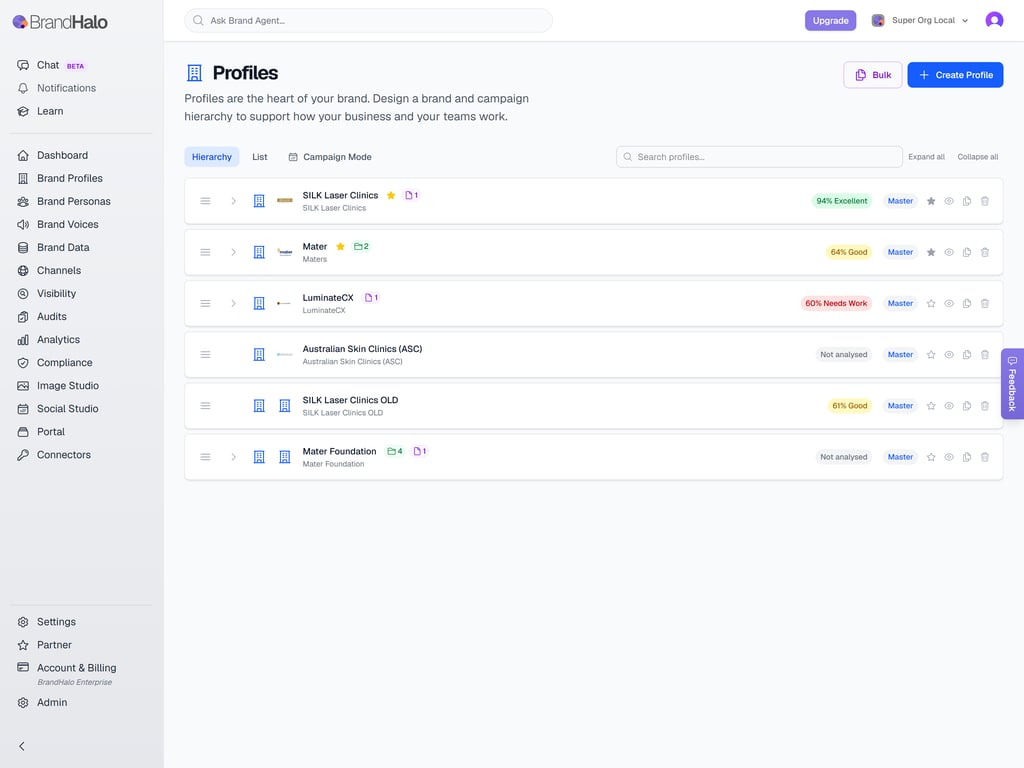Collapse the sidebar with the arrow

(x=22, y=746)
